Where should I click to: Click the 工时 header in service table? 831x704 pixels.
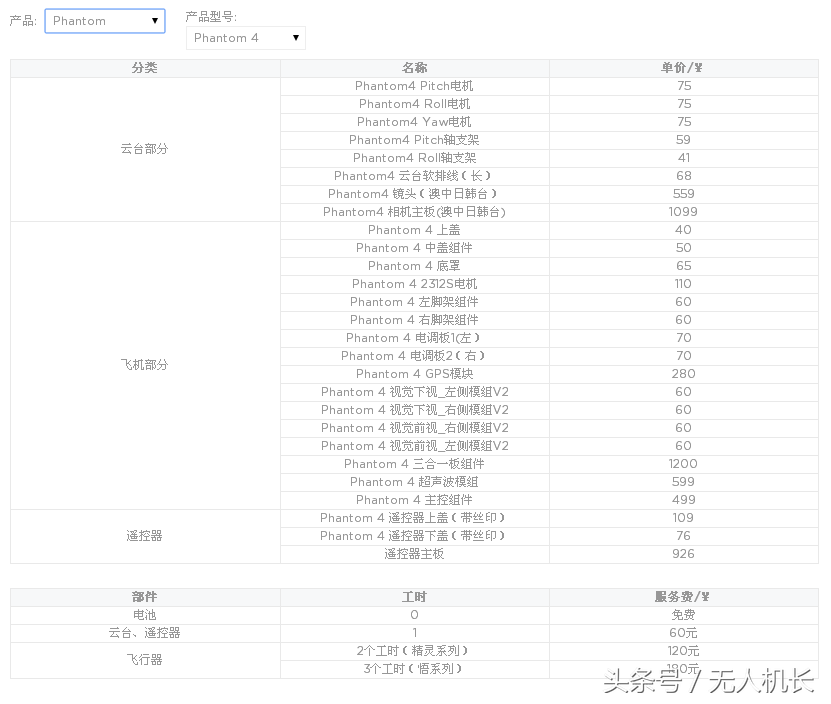tap(414, 597)
